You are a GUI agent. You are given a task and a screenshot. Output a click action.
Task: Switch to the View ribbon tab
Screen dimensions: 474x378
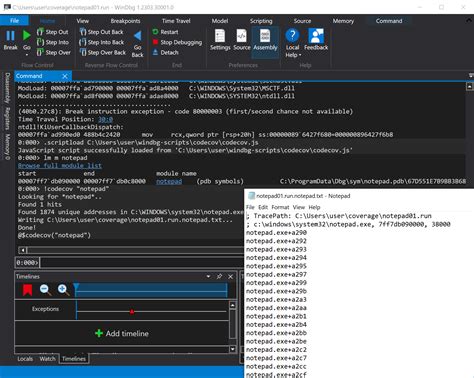pos(82,21)
